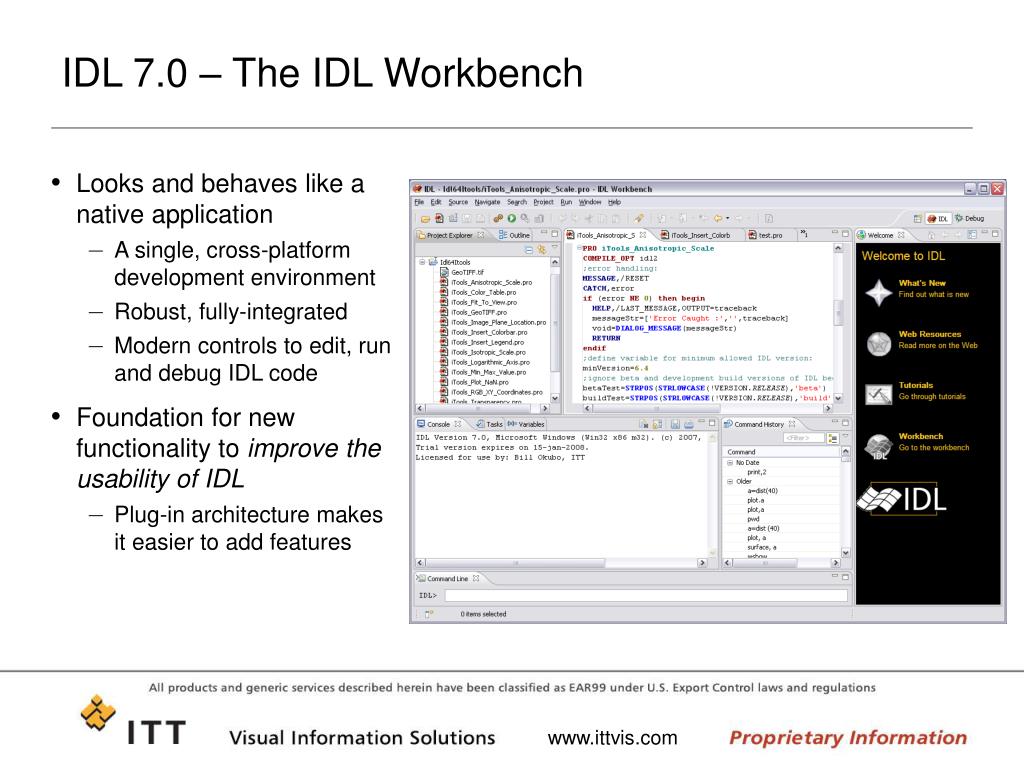This screenshot has height=768, width=1024.
Task: Select the print,2 history command
Action: [756, 472]
